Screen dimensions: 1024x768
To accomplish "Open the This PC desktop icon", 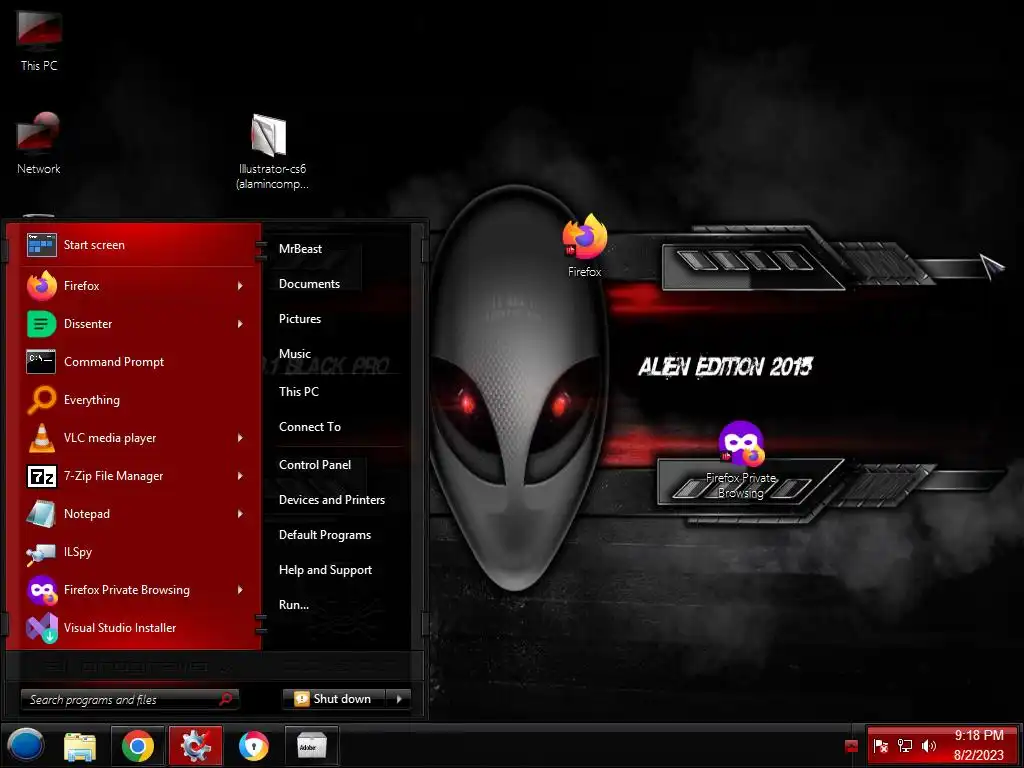I will (39, 40).
